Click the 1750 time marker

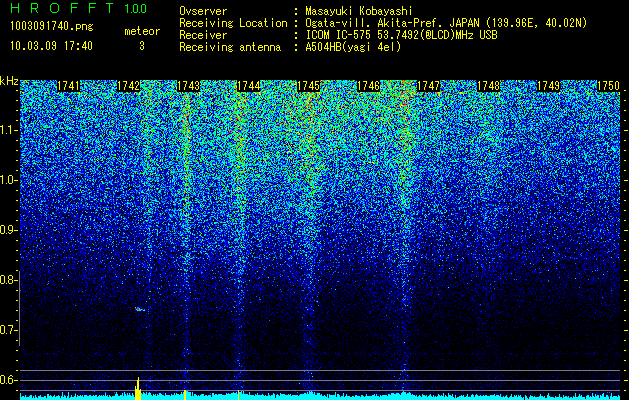click(x=609, y=86)
